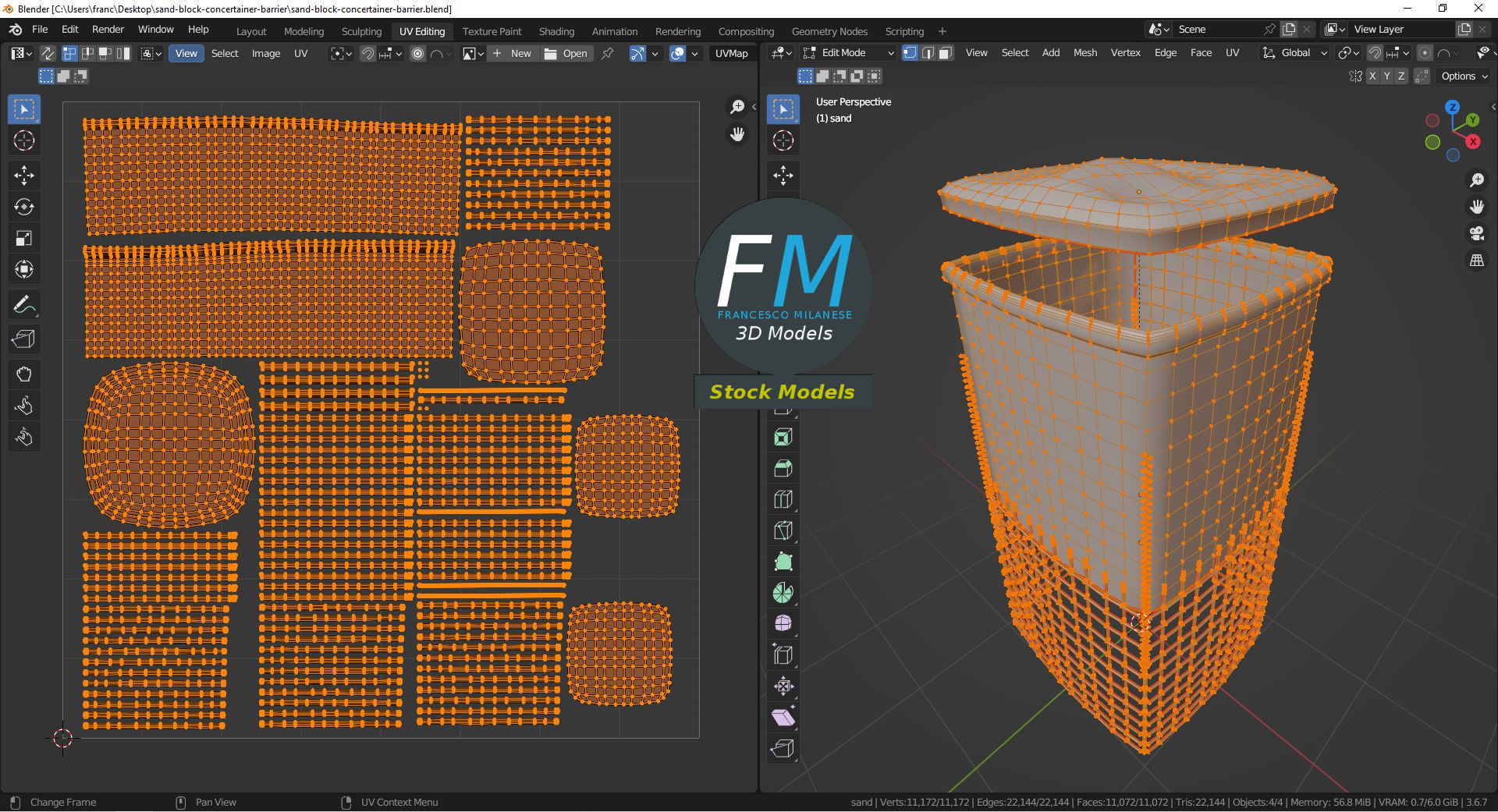Click the image pin icon in the UV header
1498x812 pixels.
tap(607, 53)
